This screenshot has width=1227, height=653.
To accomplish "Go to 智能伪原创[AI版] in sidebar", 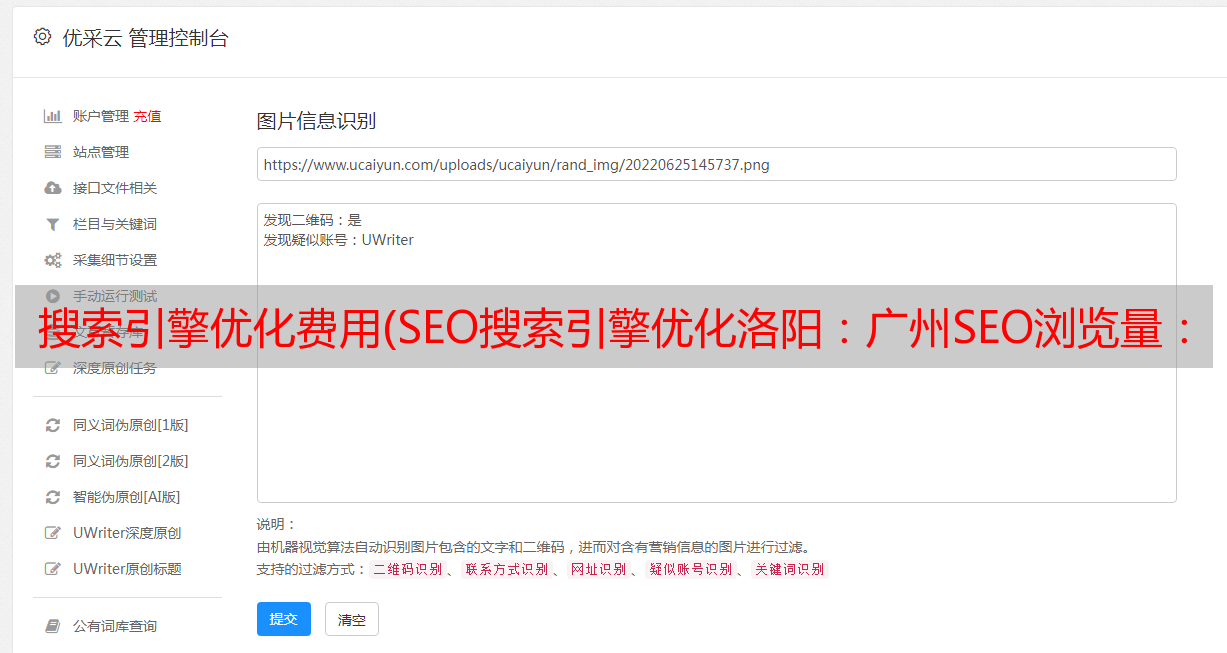I will [126, 497].
